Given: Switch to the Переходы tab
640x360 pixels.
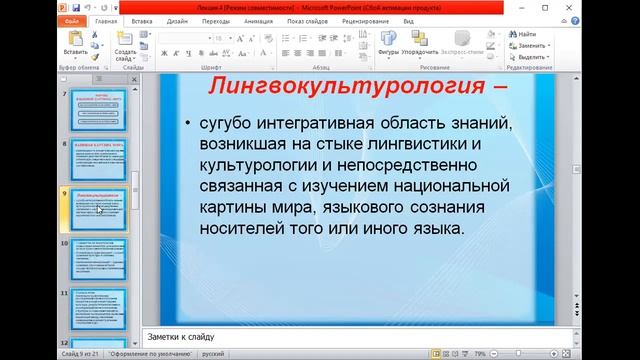Looking at the screenshot, I should point(216,21).
